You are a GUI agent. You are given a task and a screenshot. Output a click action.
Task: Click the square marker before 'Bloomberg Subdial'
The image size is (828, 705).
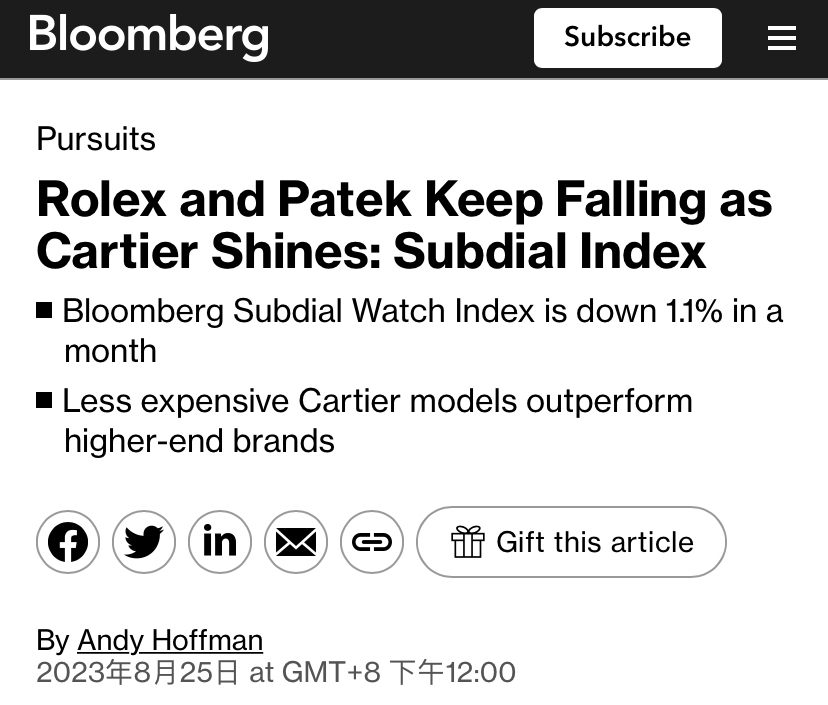click(44, 310)
